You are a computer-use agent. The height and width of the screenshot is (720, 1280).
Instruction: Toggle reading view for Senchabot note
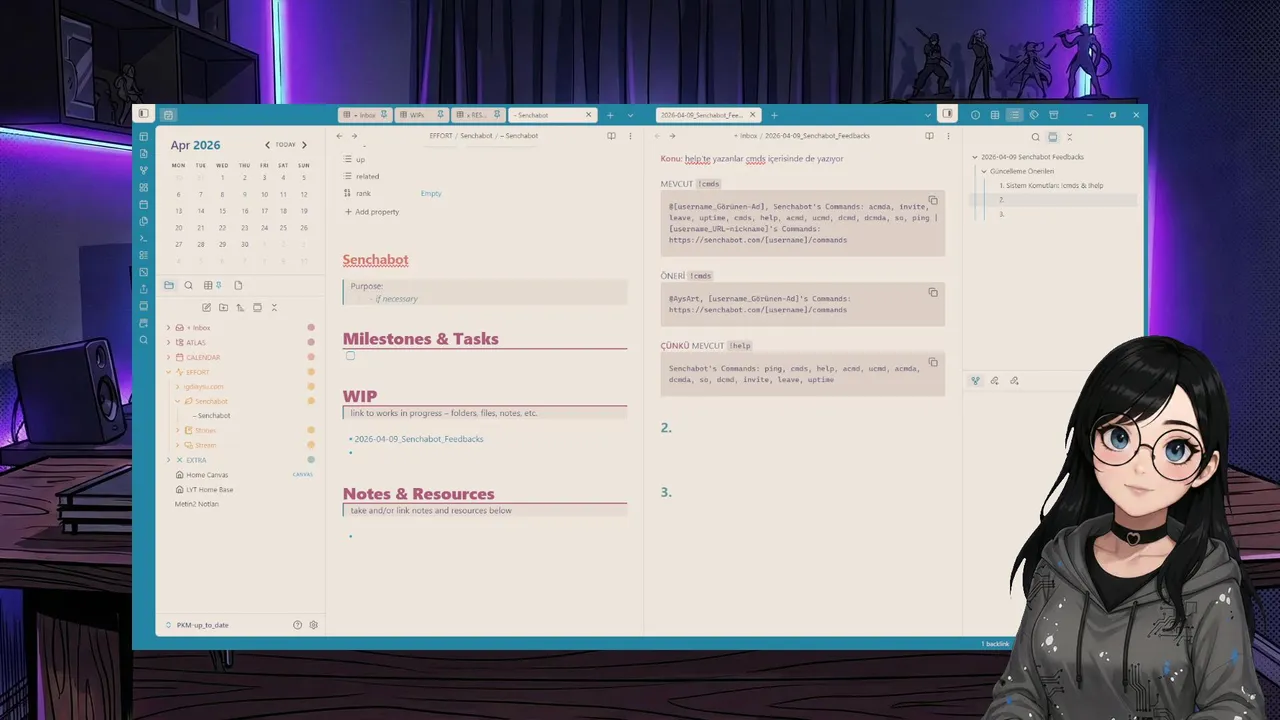611,136
